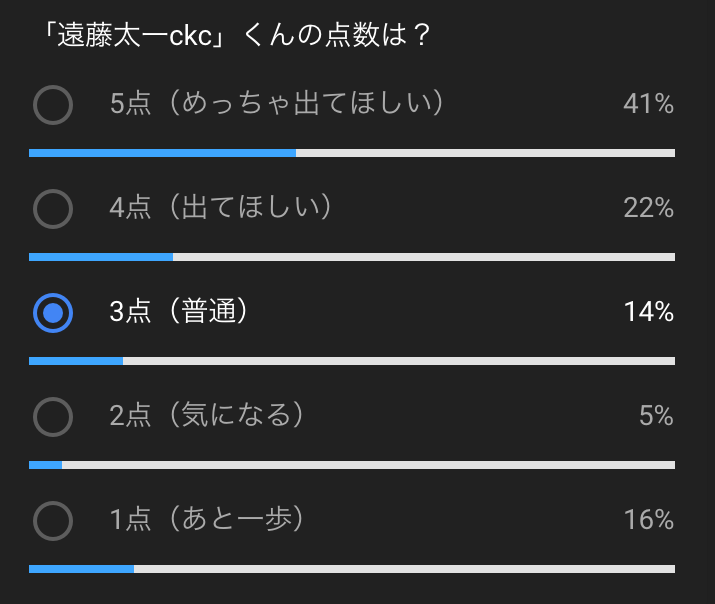Select the 1点 radio button

53,521
